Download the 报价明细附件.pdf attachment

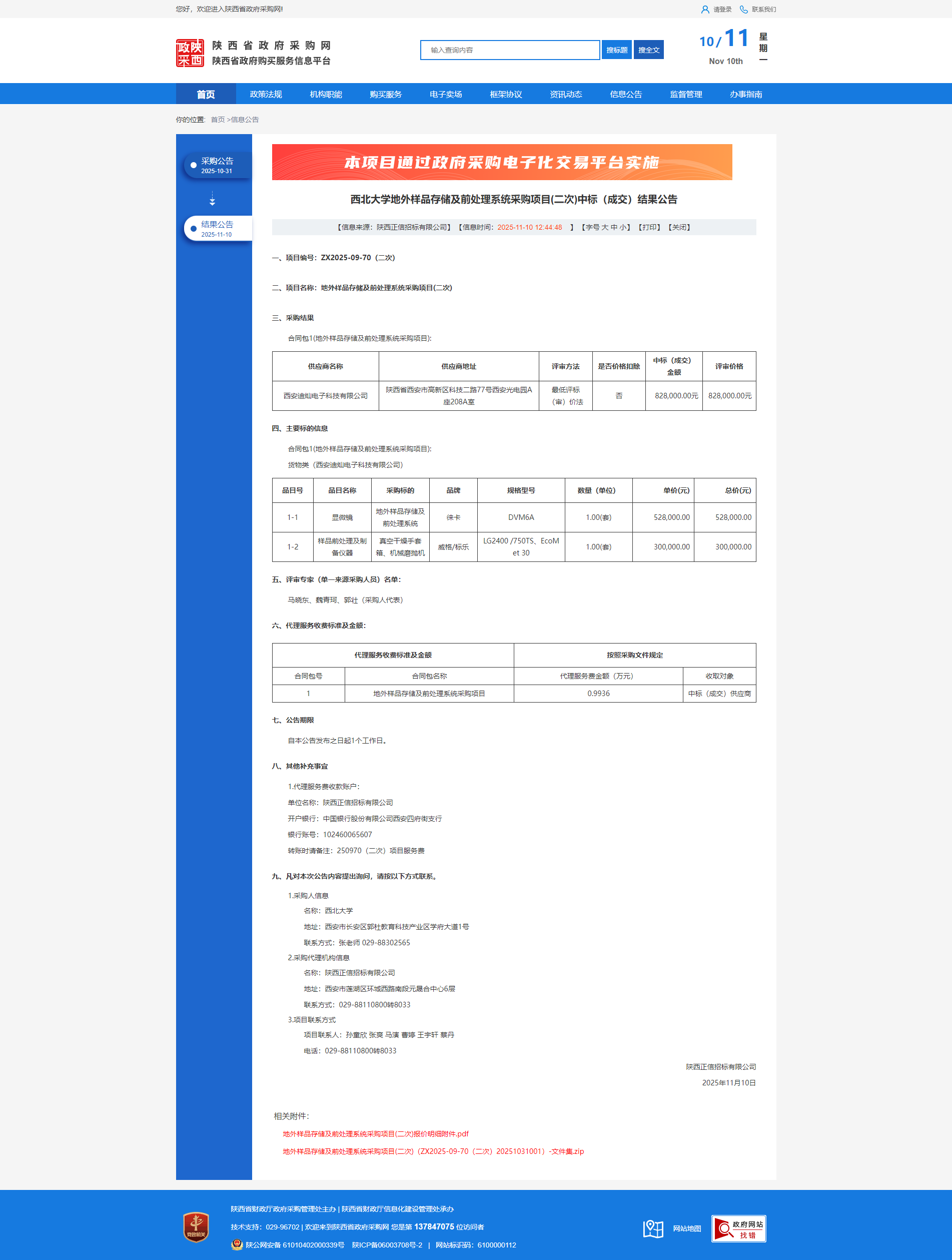pyautogui.click(x=376, y=1133)
